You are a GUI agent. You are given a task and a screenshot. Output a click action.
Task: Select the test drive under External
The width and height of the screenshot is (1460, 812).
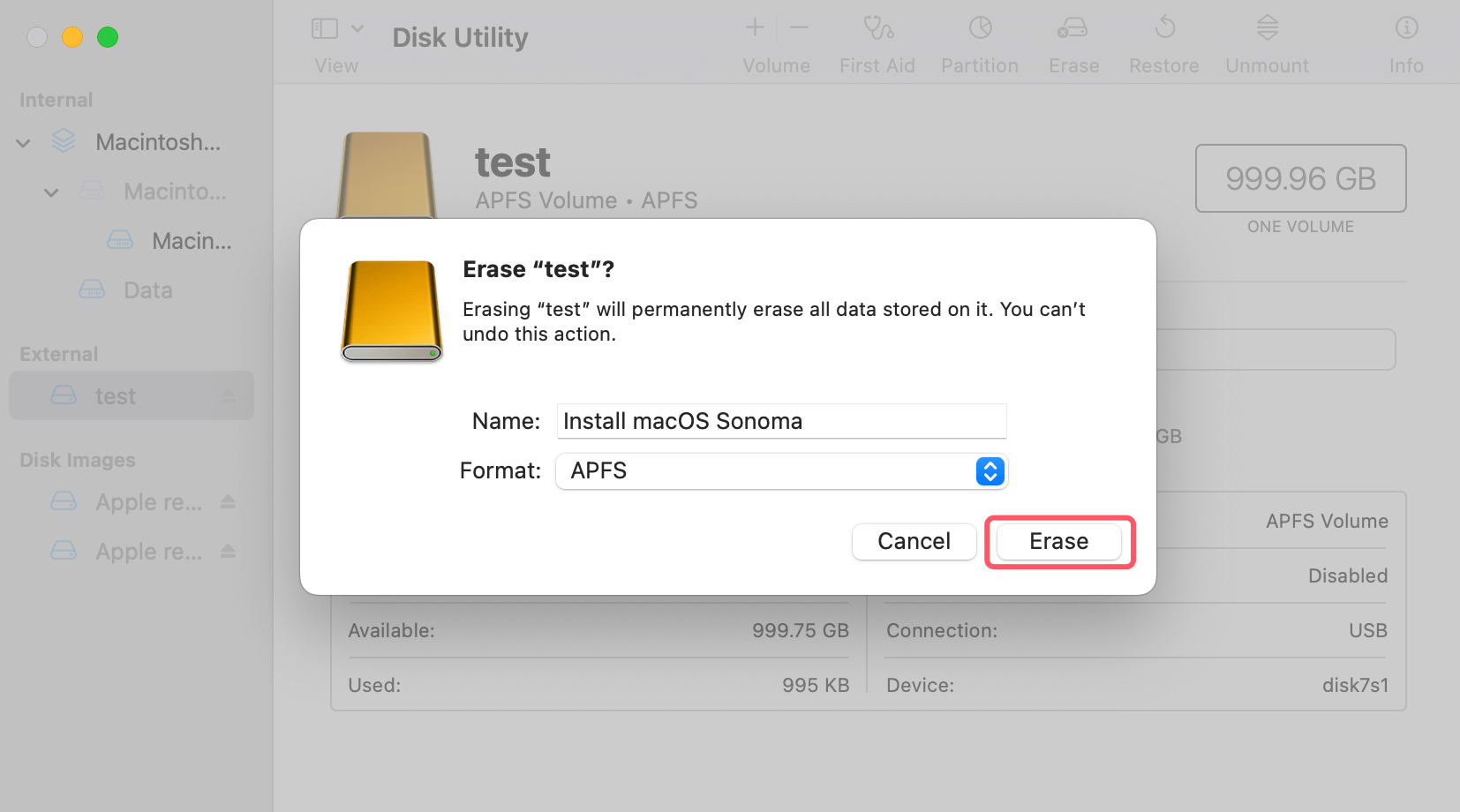[x=116, y=396]
